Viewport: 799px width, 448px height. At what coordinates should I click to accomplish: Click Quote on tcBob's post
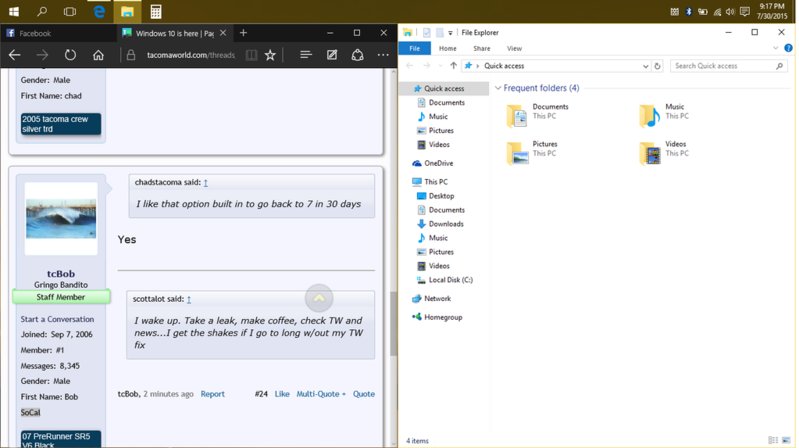(x=364, y=394)
